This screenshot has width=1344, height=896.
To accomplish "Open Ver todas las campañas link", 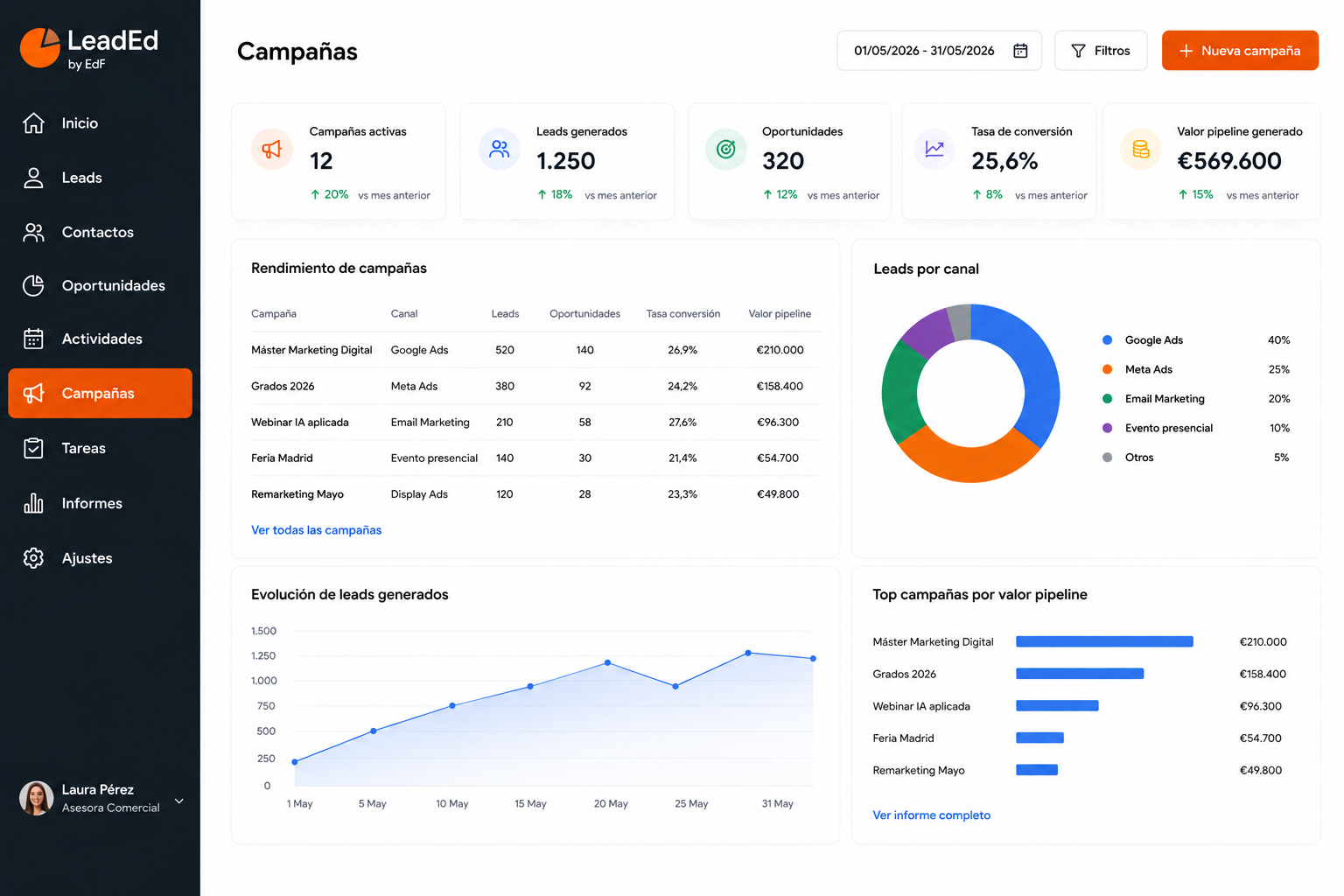I will tap(316, 530).
